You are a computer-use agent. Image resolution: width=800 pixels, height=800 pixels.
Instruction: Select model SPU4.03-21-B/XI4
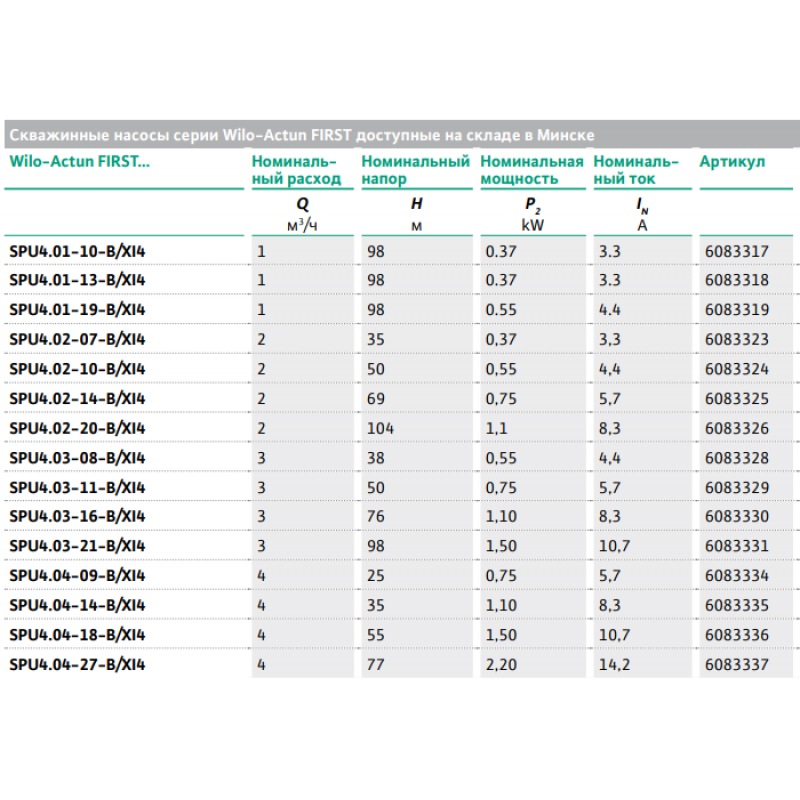77,546
